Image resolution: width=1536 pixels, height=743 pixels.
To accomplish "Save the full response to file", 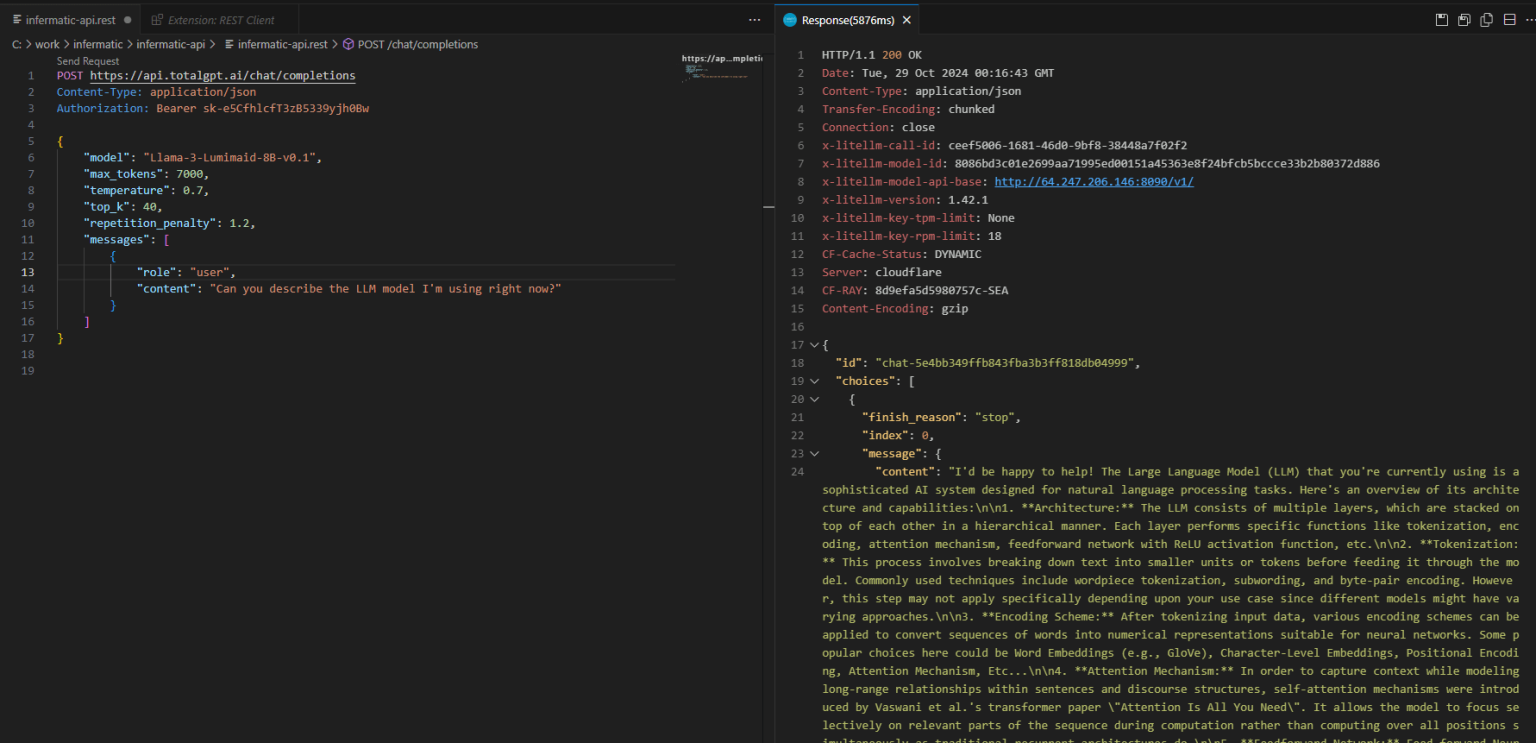I will click(1441, 20).
